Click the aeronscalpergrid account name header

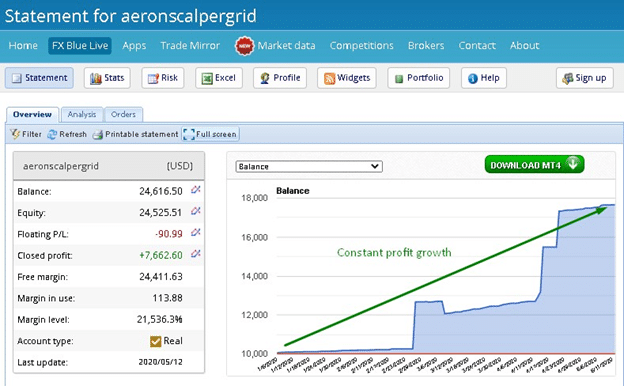[x=61, y=166]
